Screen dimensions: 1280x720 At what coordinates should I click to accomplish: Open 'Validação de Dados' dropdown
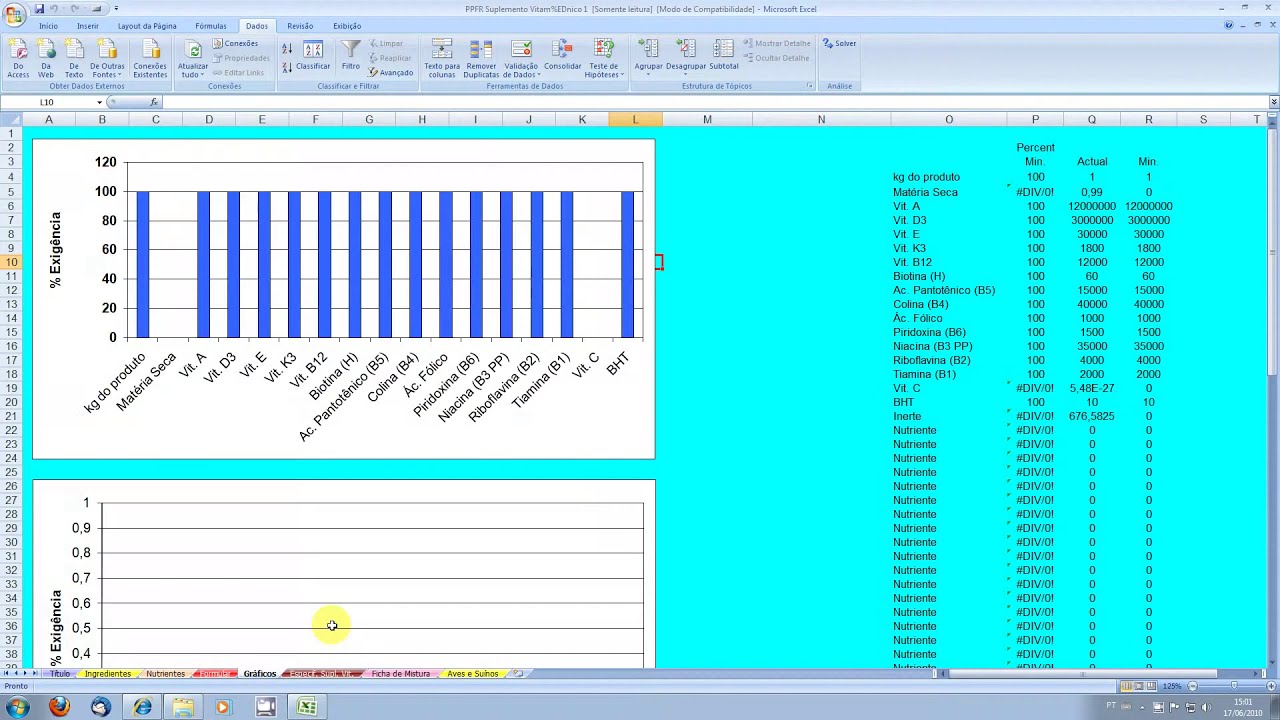coord(521,59)
